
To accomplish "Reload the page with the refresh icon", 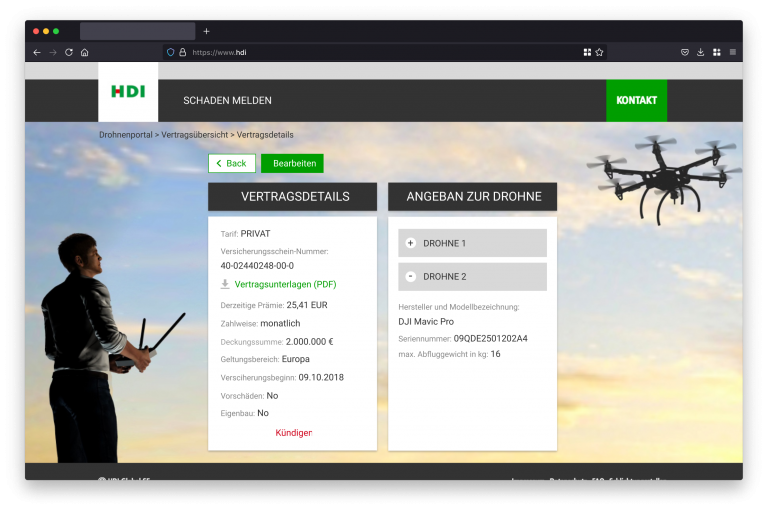I will [69, 52].
